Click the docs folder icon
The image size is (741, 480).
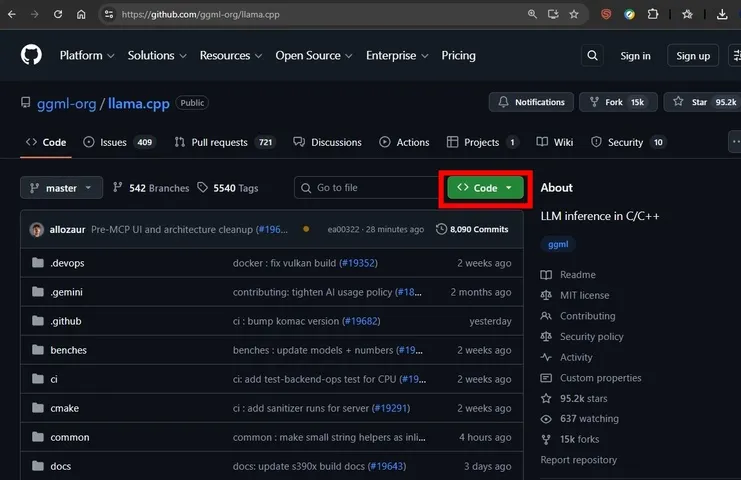pos(38,466)
